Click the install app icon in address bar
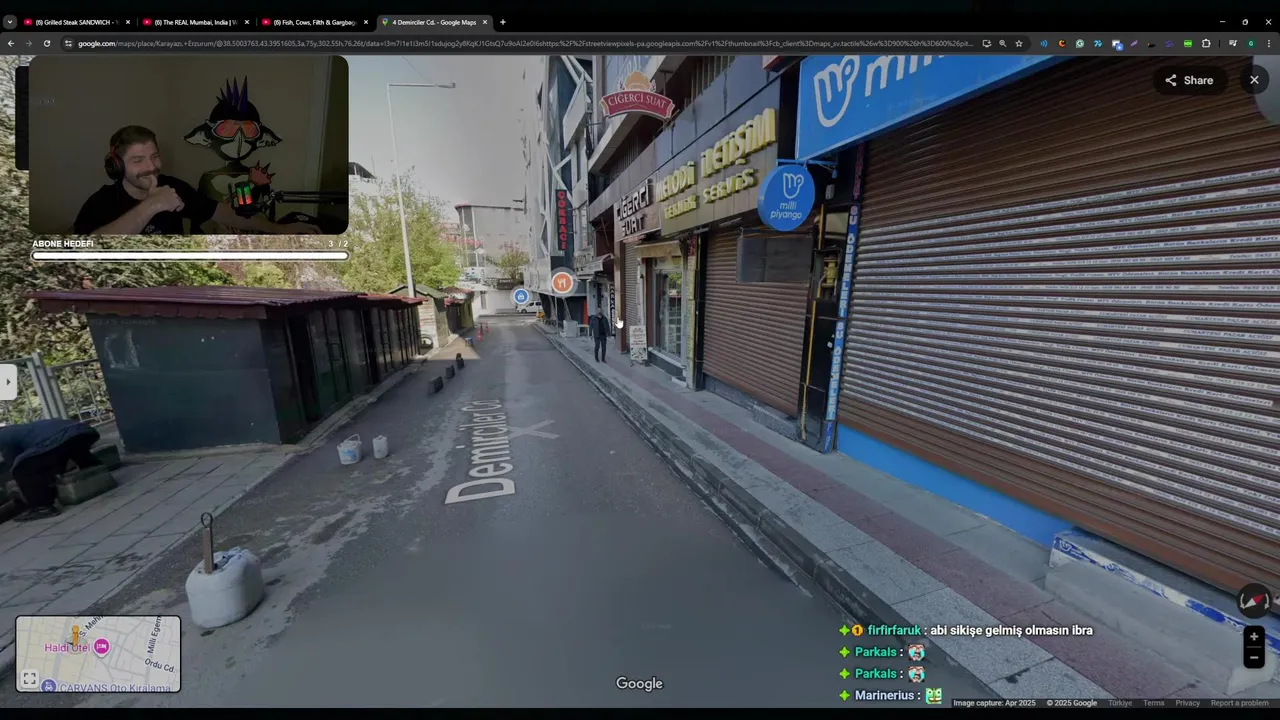The height and width of the screenshot is (720, 1280). (x=986, y=43)
